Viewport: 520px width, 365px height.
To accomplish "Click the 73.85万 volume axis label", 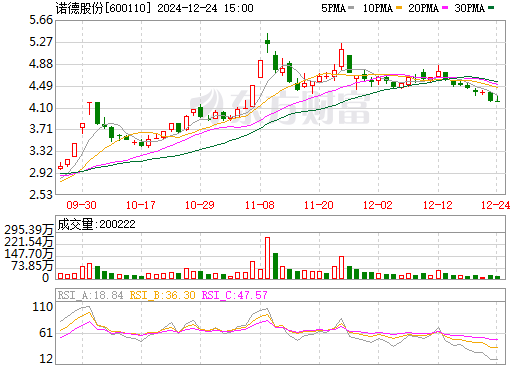I will [32, 266].
